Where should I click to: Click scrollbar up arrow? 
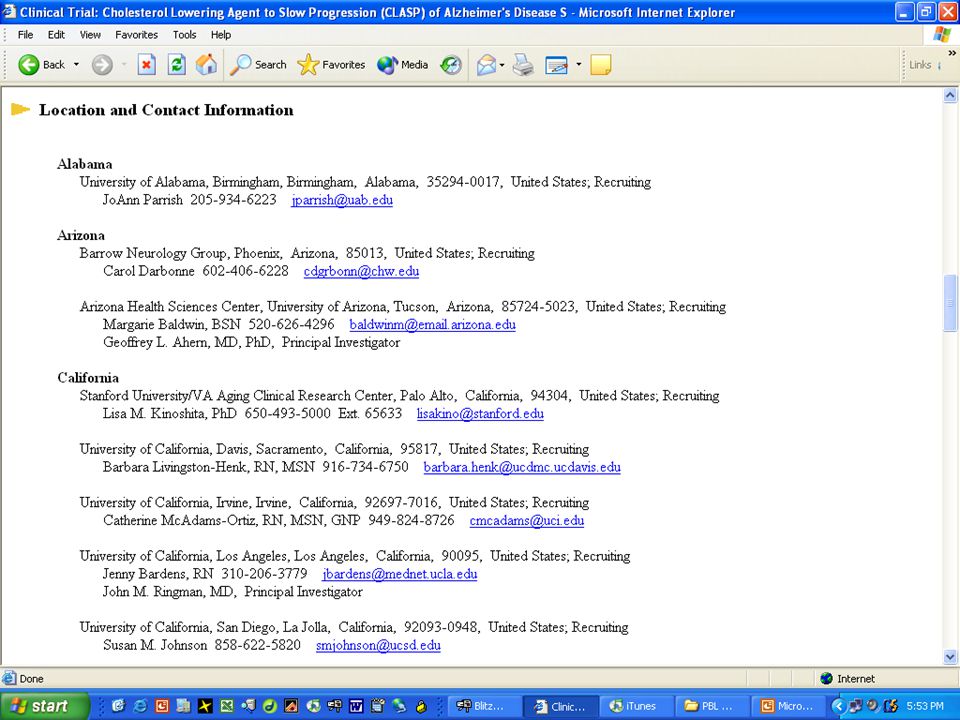click(950, 95)
